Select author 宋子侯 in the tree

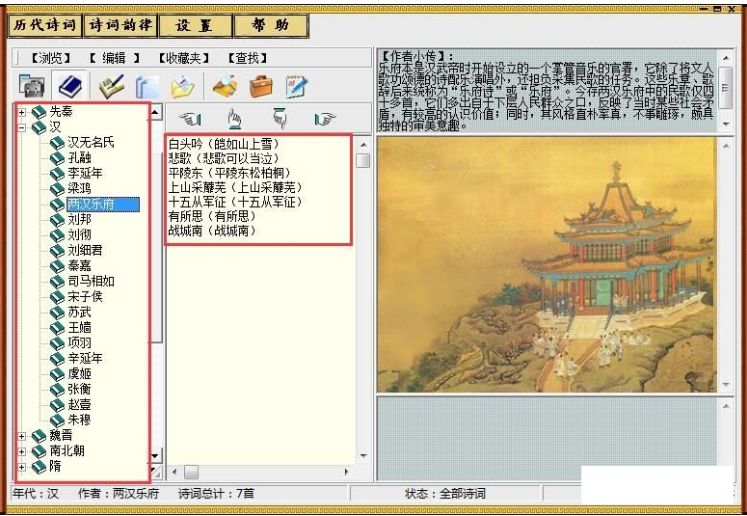tap(85, 296)
